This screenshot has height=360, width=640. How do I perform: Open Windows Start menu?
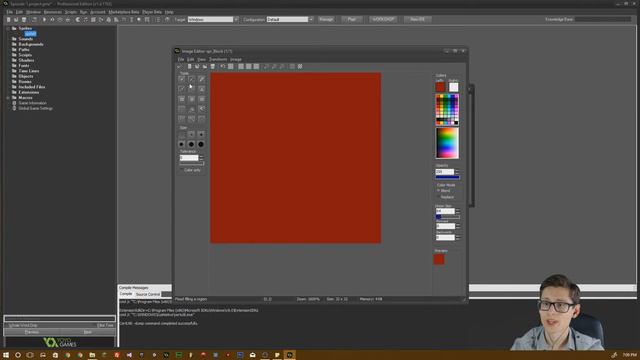[6, 355]
